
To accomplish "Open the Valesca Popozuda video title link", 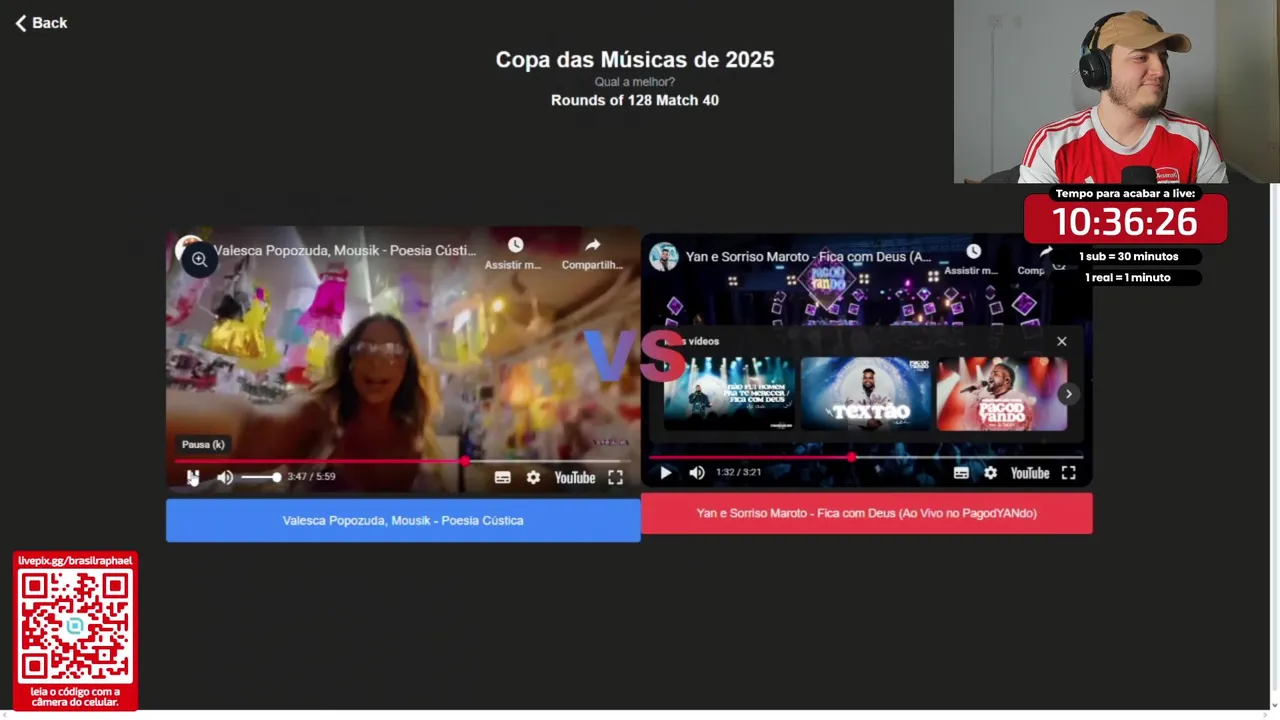I will (345, 250).
